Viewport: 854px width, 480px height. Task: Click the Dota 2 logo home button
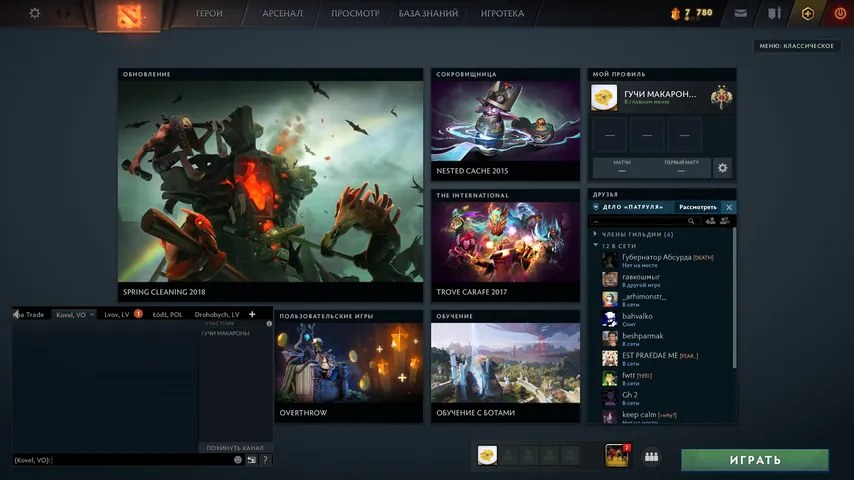129,15
